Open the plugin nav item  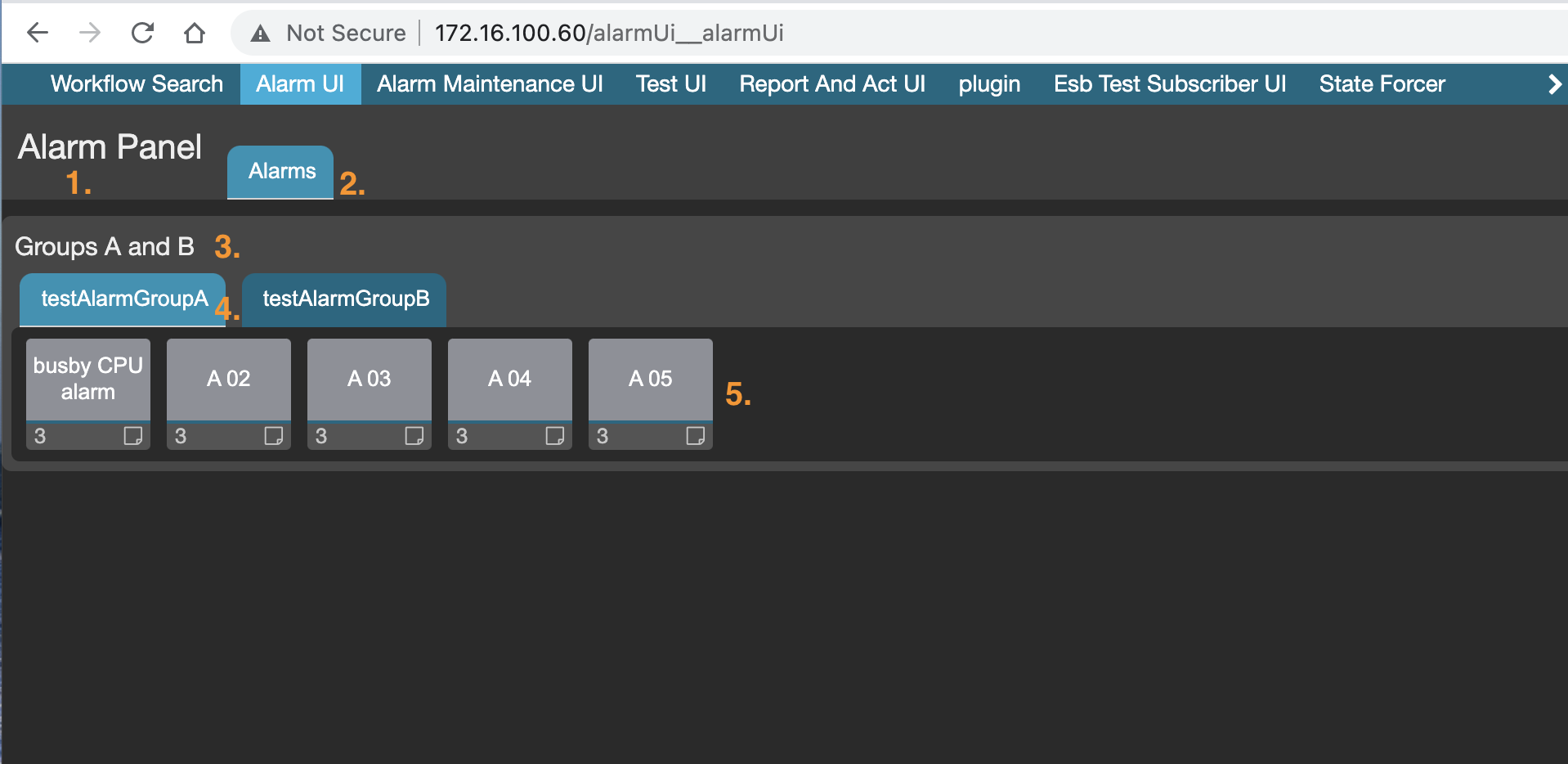pos(989,84)
